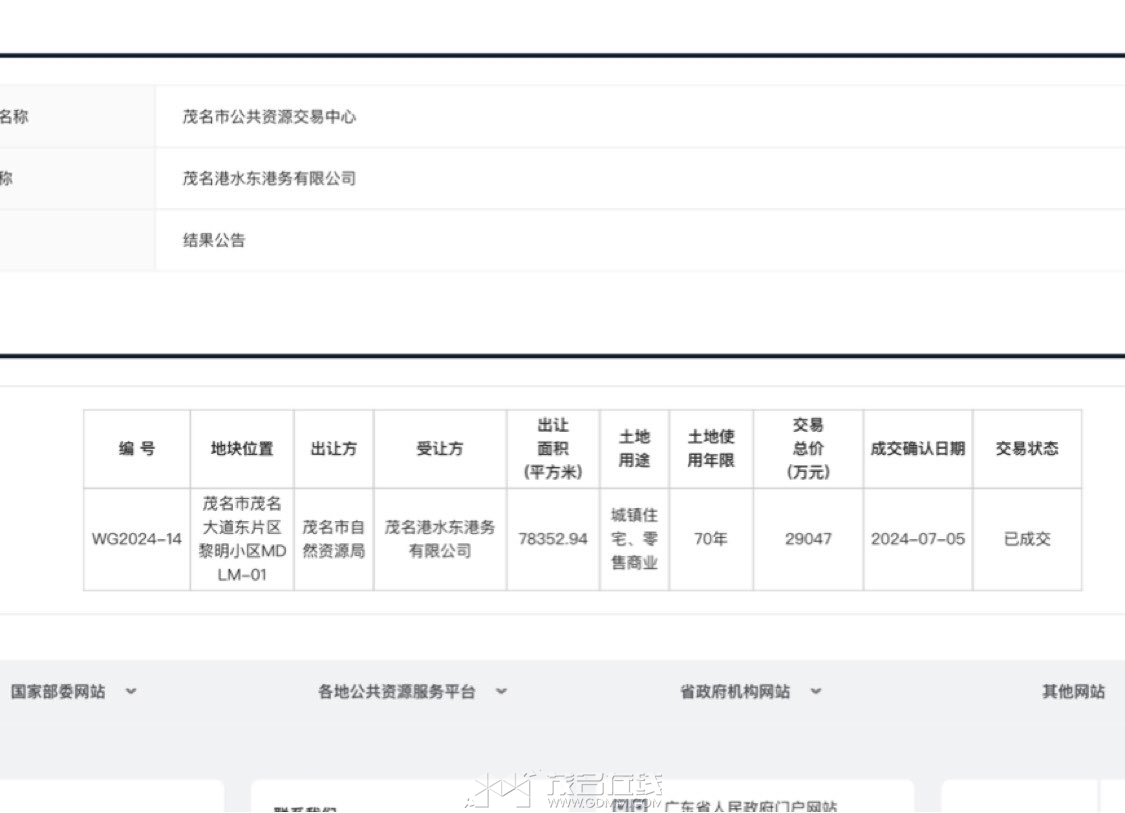The width and height of the screenshot is (1125, 813).
Task: Select the 结果公告 value
Action: (x=214, y=240)
